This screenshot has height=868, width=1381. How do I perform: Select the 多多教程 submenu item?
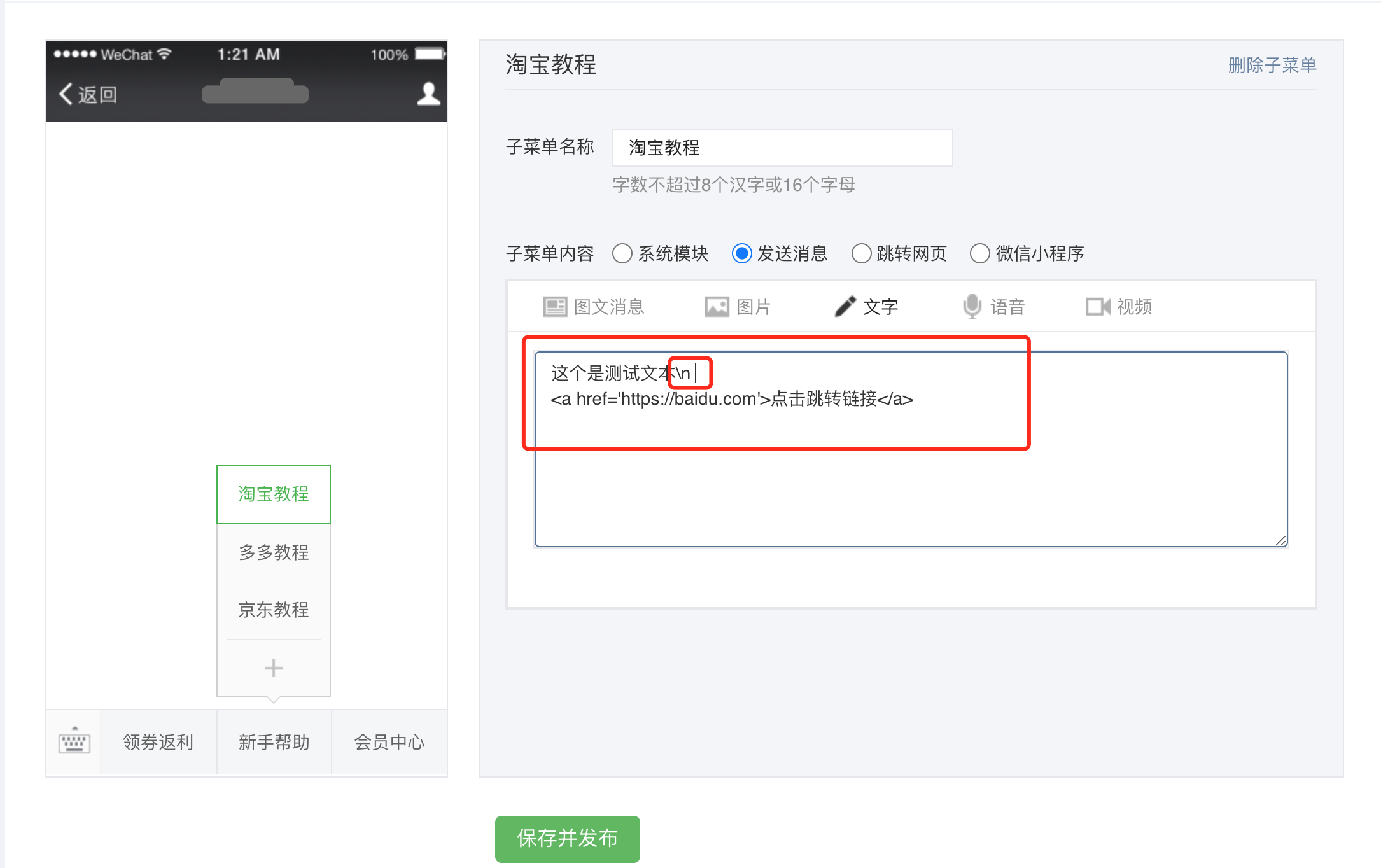274,552
